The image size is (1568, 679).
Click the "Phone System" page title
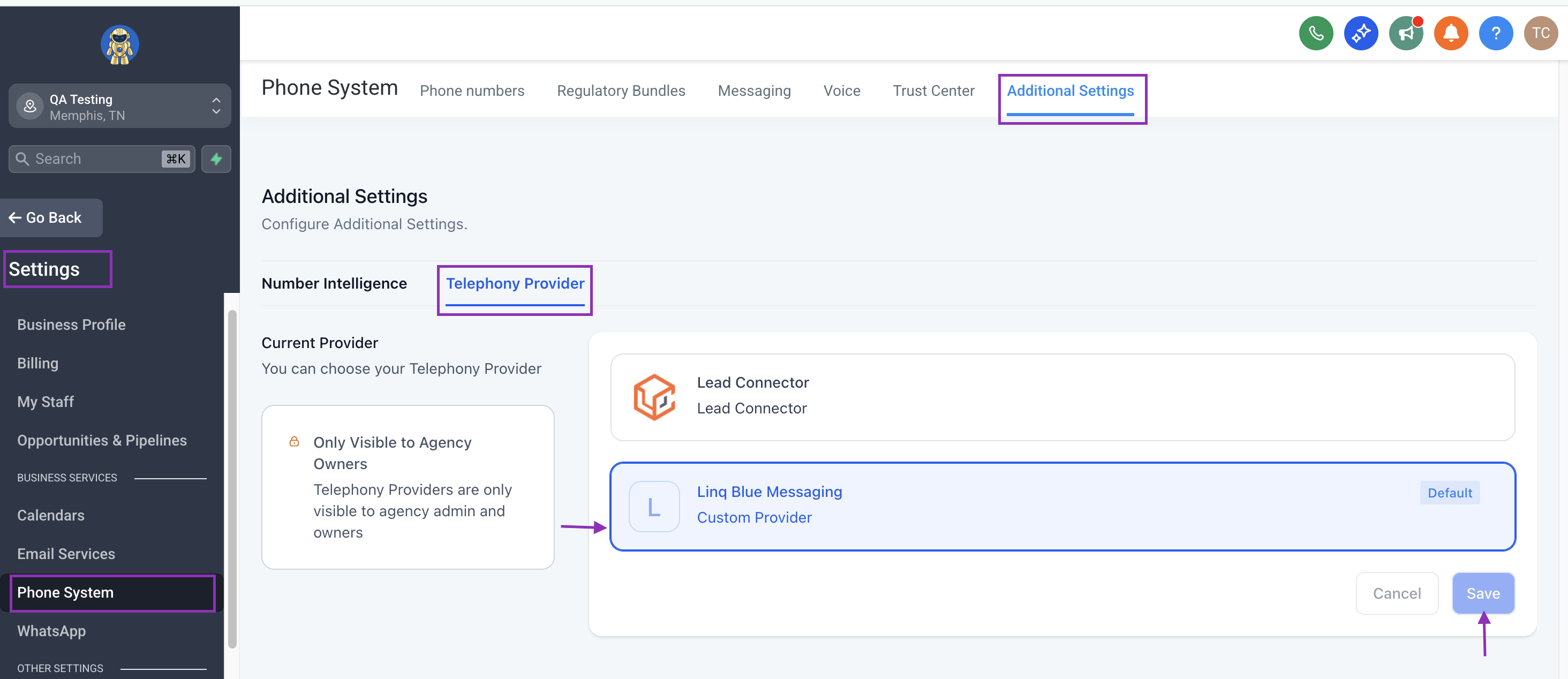pyautogui.click(x=329, y=88)
